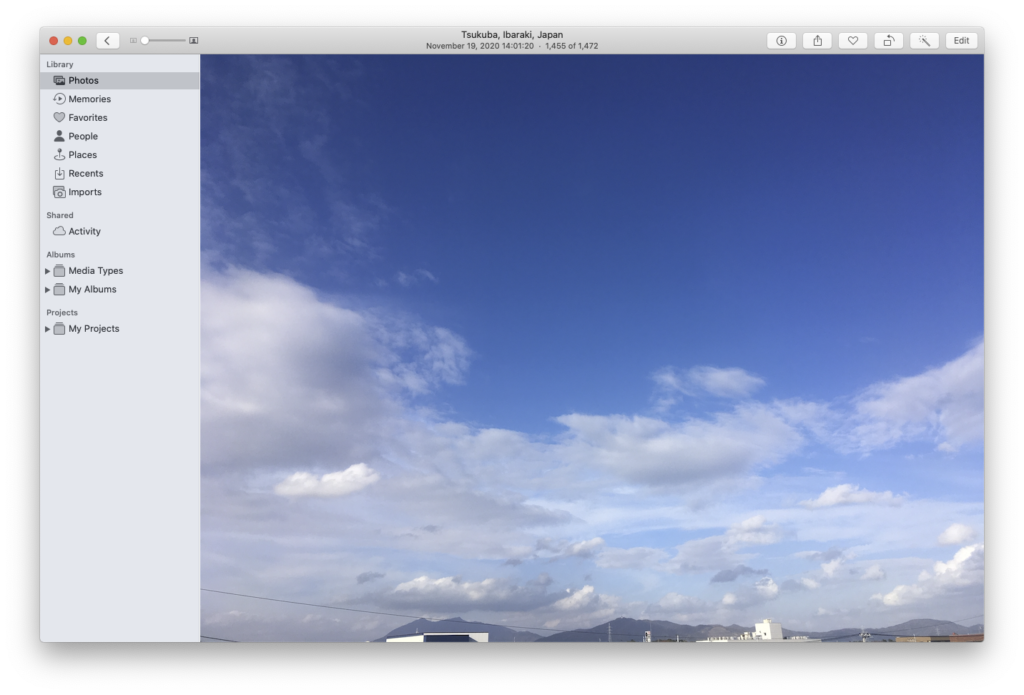Rotate the photo counterclockwise

pyautogui.click(x=888, y=41)
